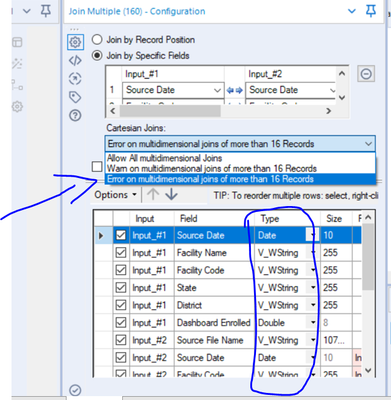Pin the left side panel
Image resolution: width=391 pixels, height=400 pixels.
[x=46, y=11]
